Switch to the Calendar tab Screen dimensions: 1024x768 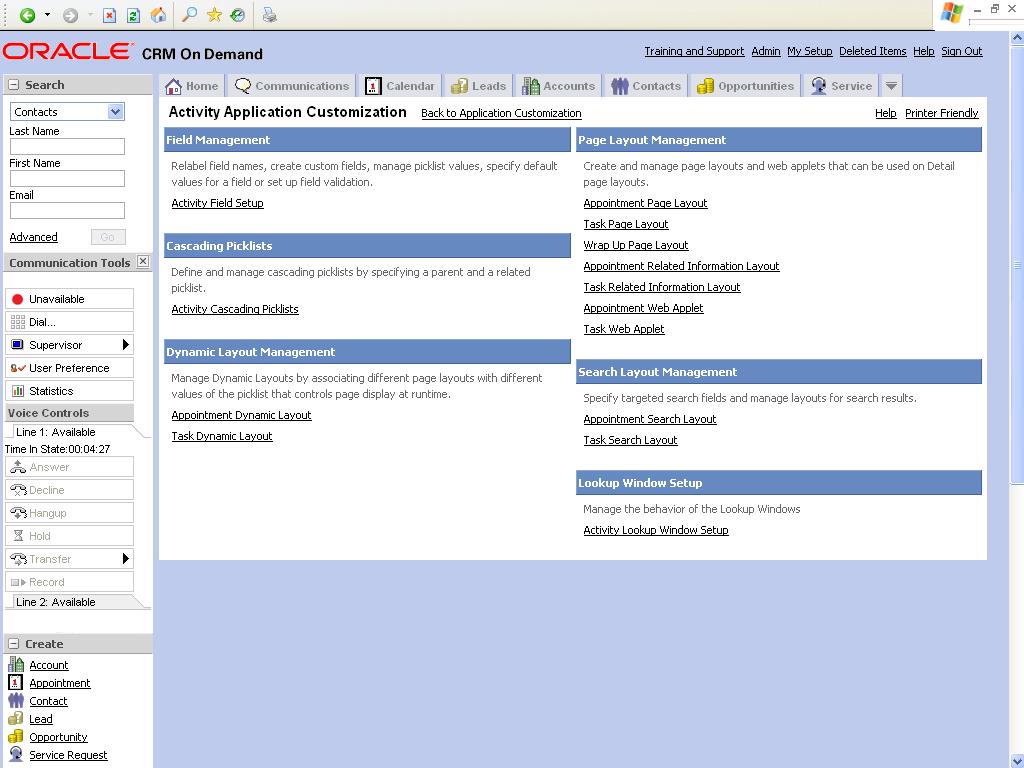click(400, 86)
